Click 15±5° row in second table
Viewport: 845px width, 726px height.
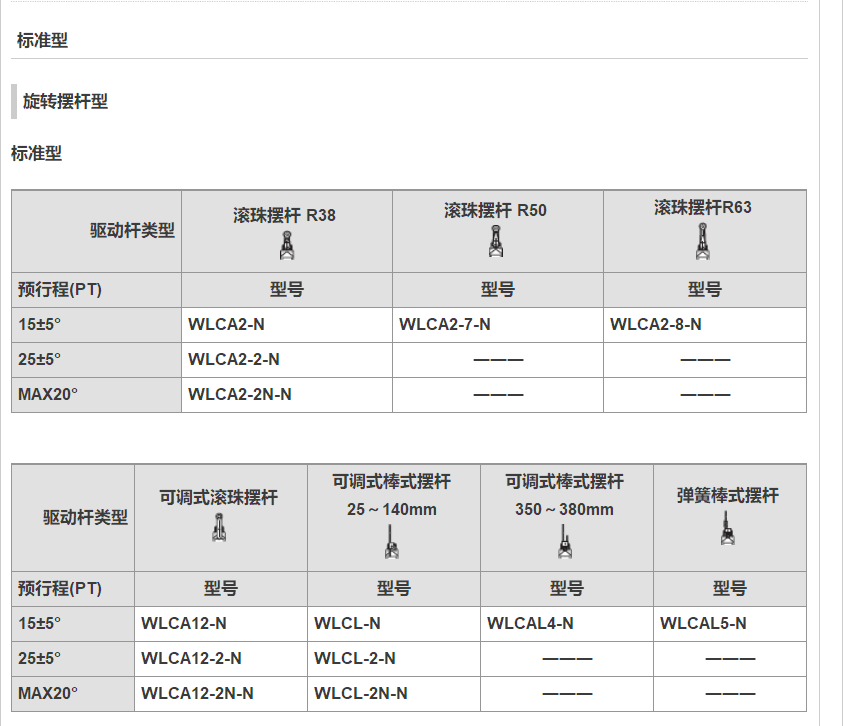(409, 624)
